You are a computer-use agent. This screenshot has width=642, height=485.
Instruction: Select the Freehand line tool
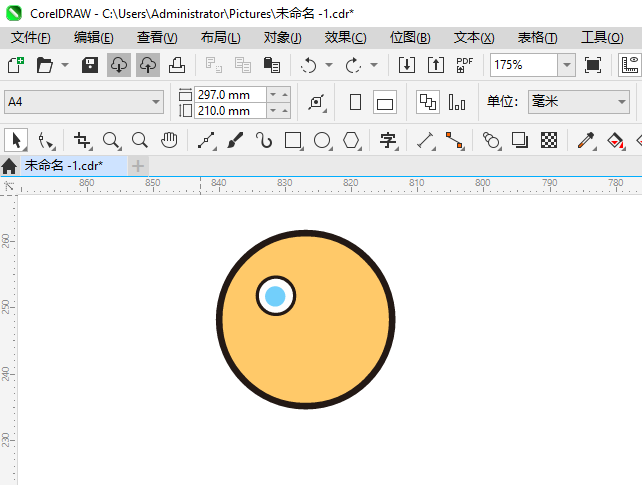[x=207, y=140]
